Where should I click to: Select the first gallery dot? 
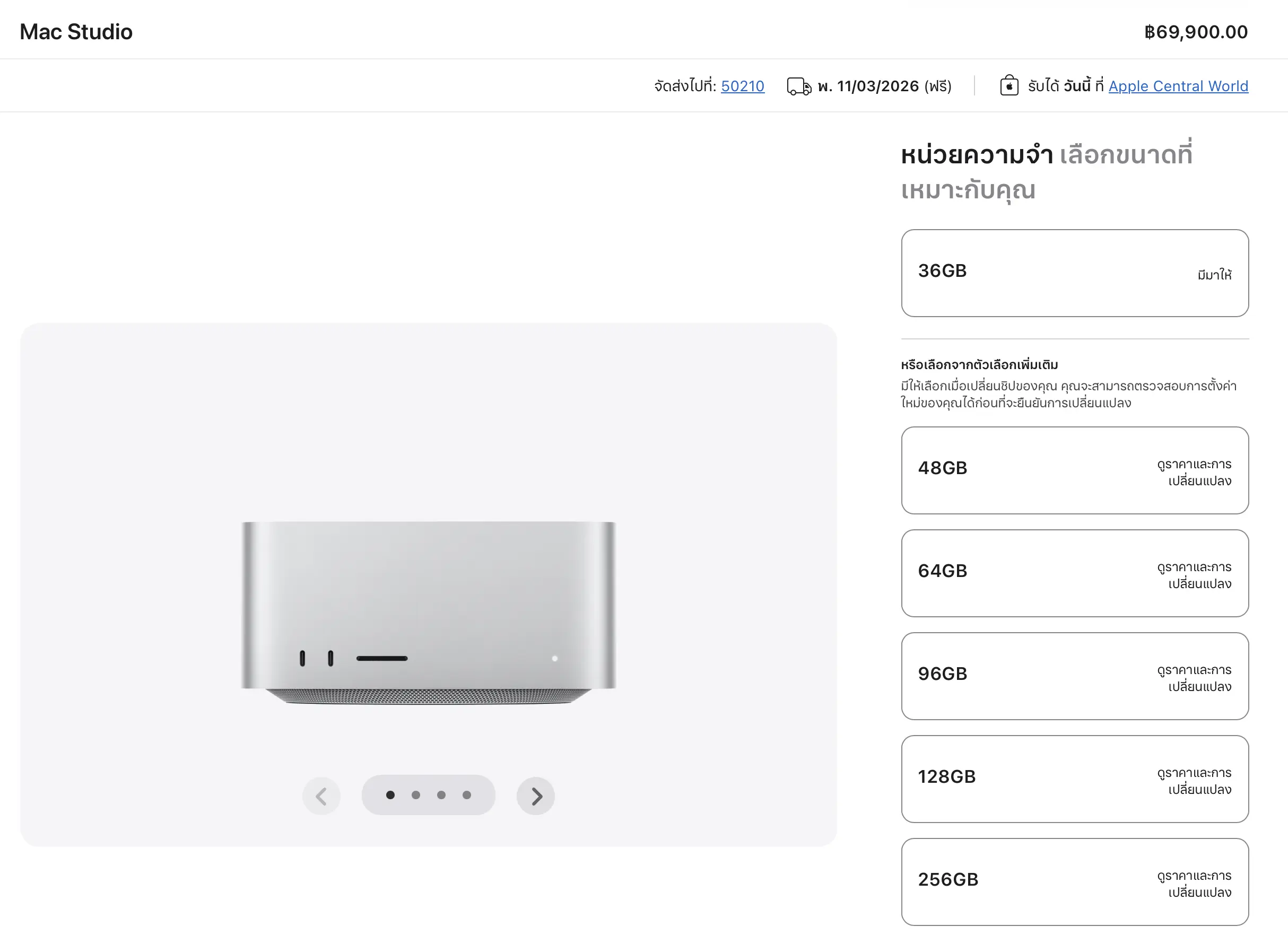[x=390, y=795]
